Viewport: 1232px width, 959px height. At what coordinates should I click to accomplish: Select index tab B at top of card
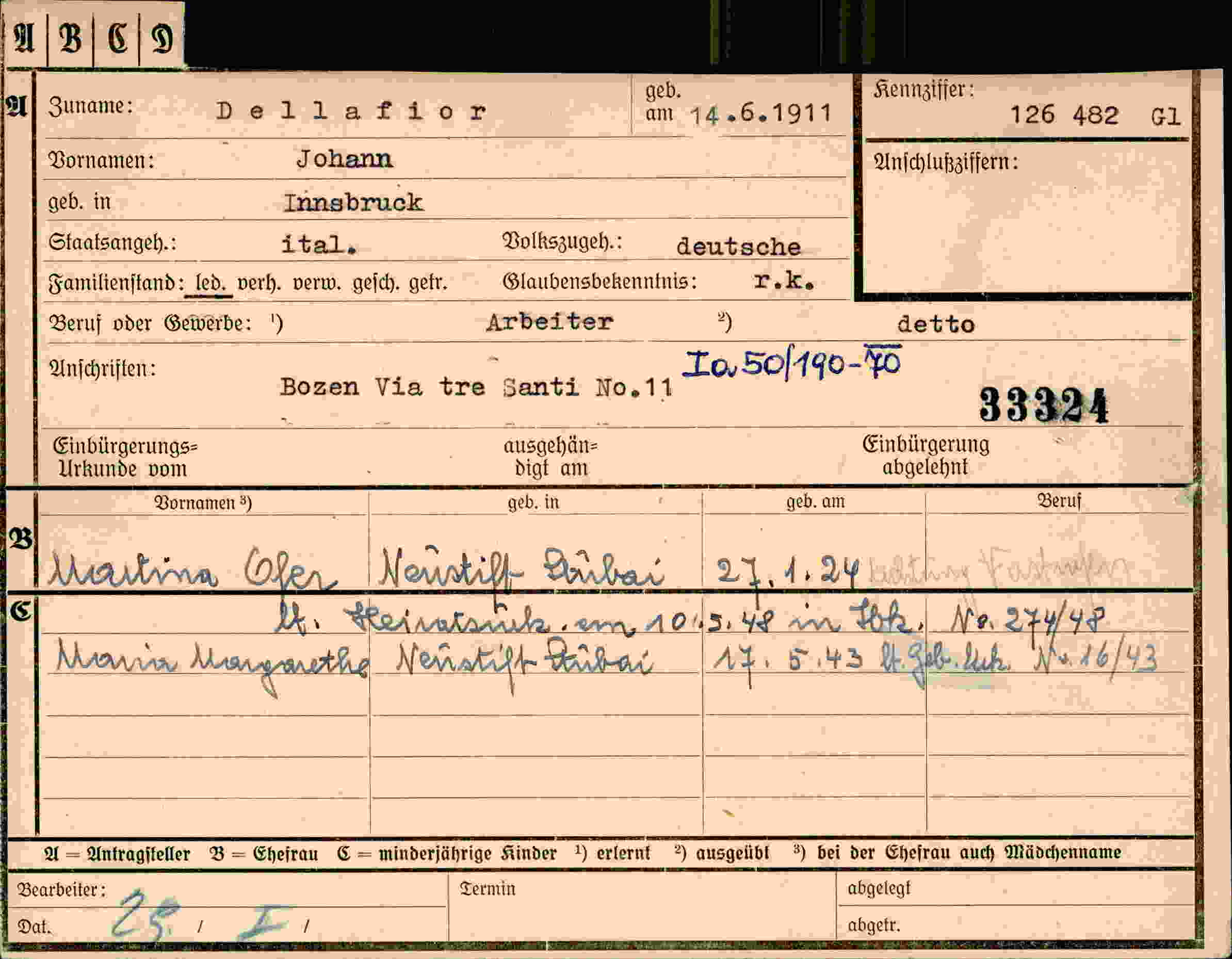click(x=71, y=38)
